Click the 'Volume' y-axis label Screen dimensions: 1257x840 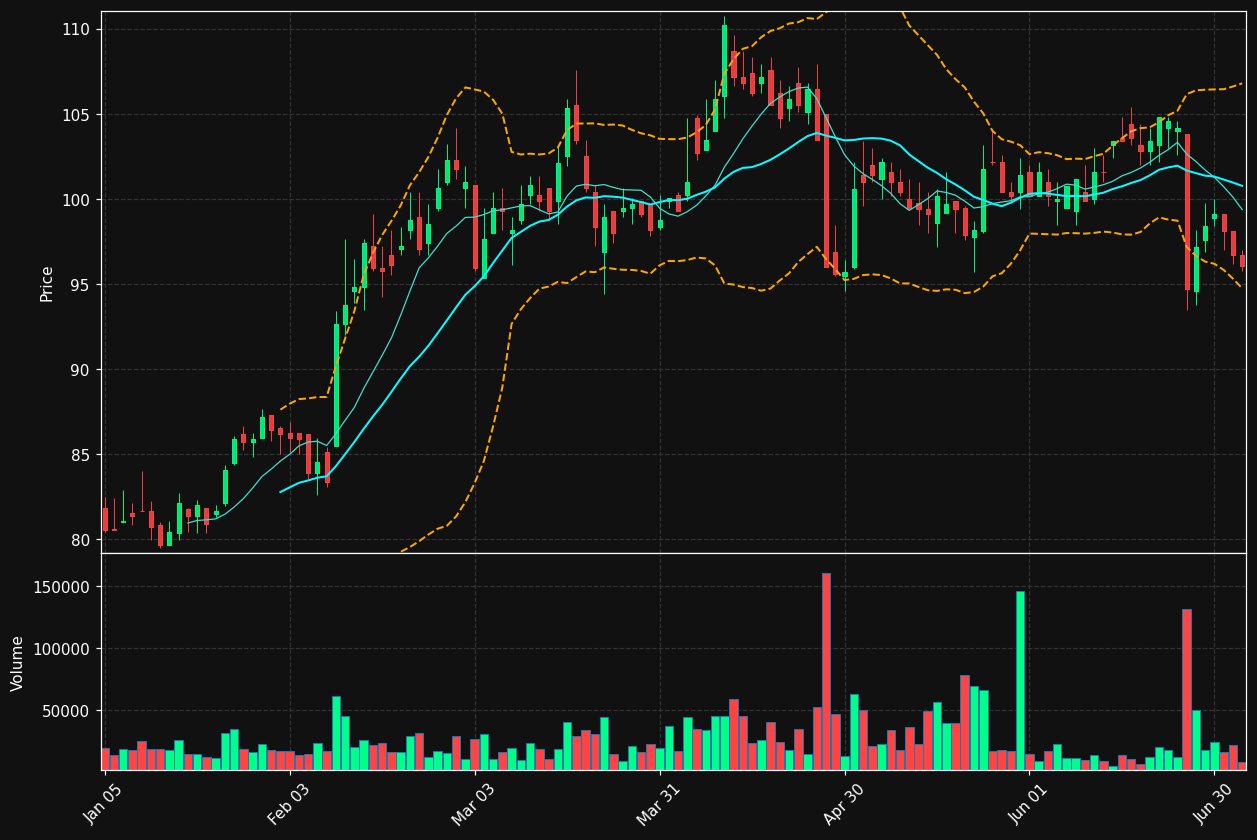coord(18,663)
